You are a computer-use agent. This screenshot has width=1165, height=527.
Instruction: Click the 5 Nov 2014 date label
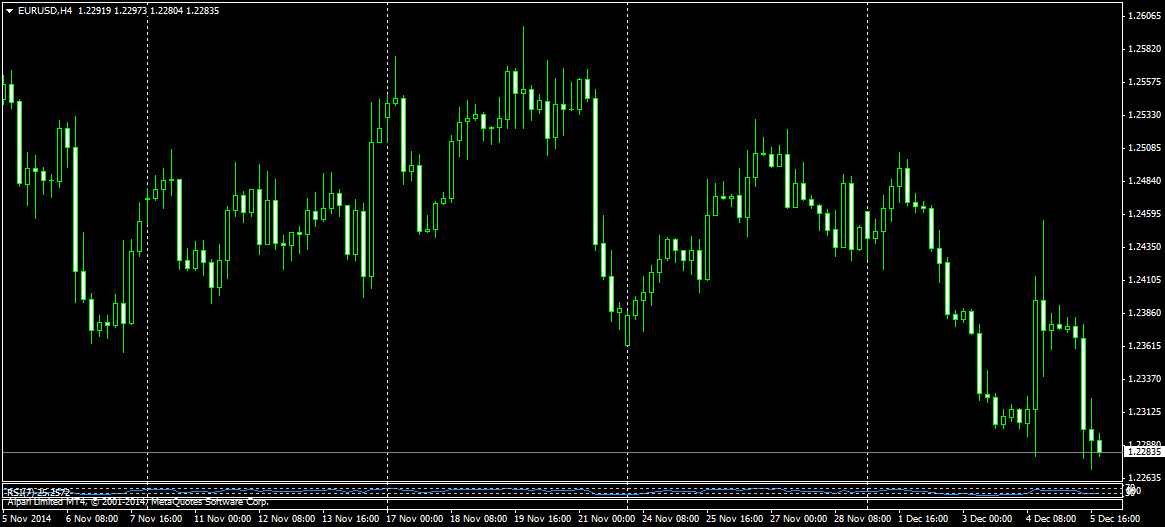pyautogui.click(x=25, y=518)
